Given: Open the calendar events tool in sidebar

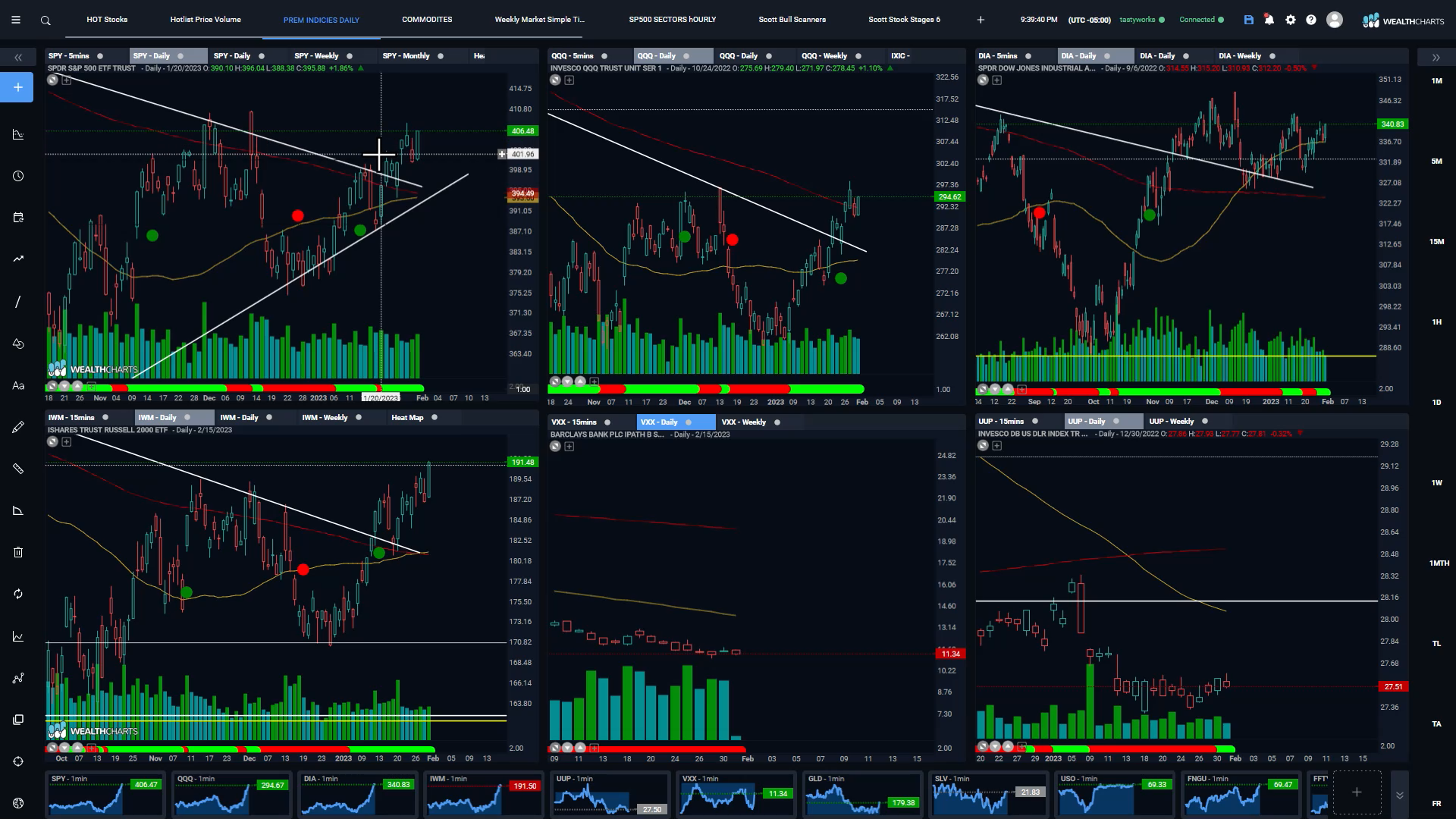Looking at the screenshot, I should 18,218.
